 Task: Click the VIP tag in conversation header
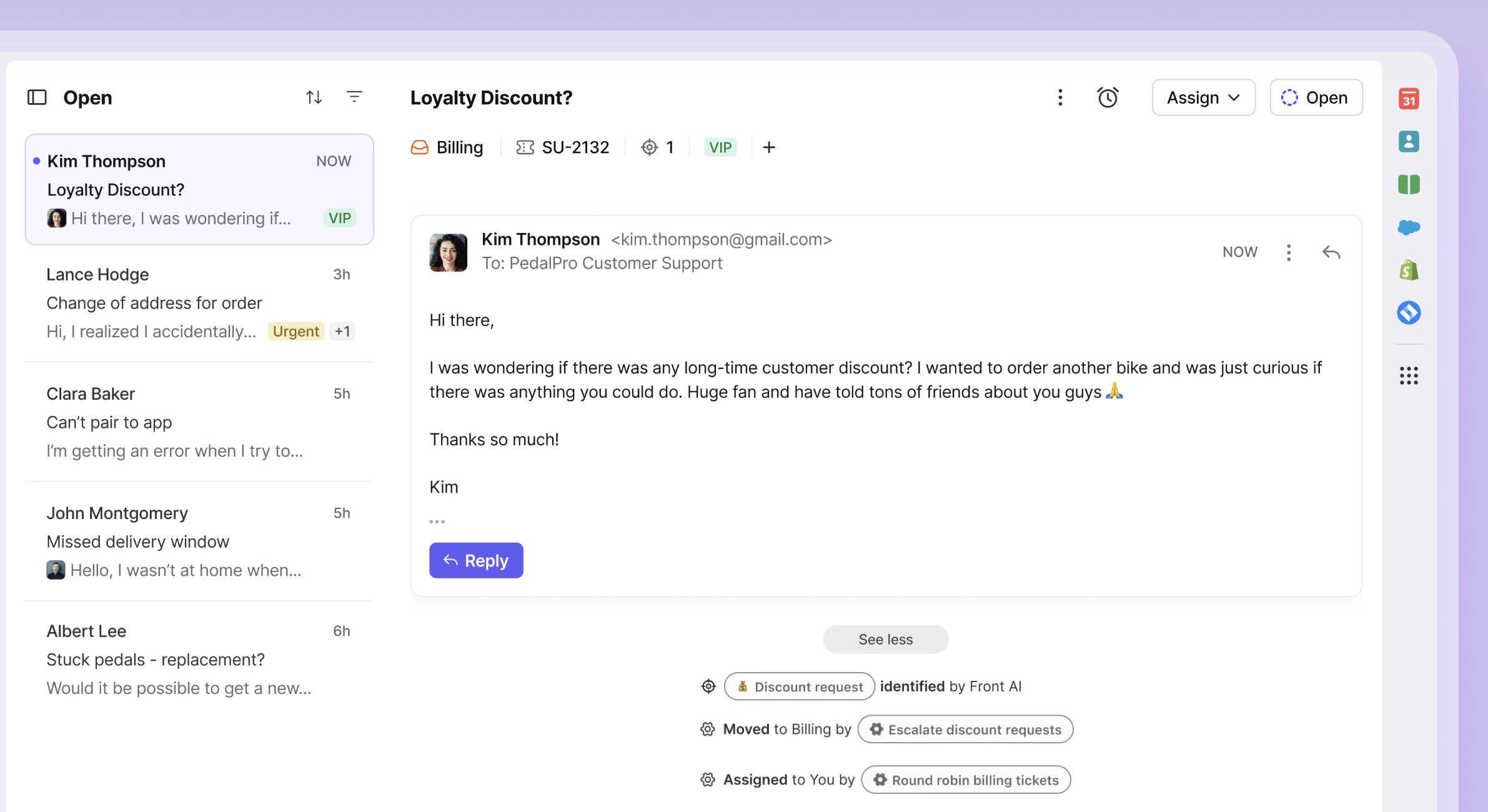720,147
